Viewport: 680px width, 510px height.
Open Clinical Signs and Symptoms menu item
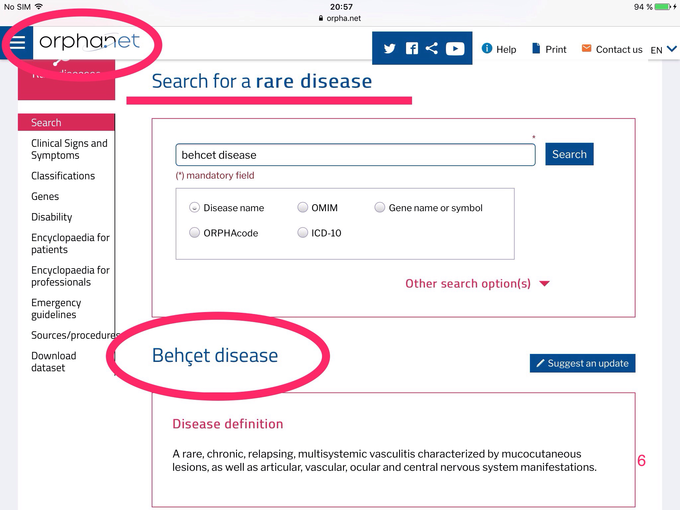pyautogui.click(x=69, y=149)
